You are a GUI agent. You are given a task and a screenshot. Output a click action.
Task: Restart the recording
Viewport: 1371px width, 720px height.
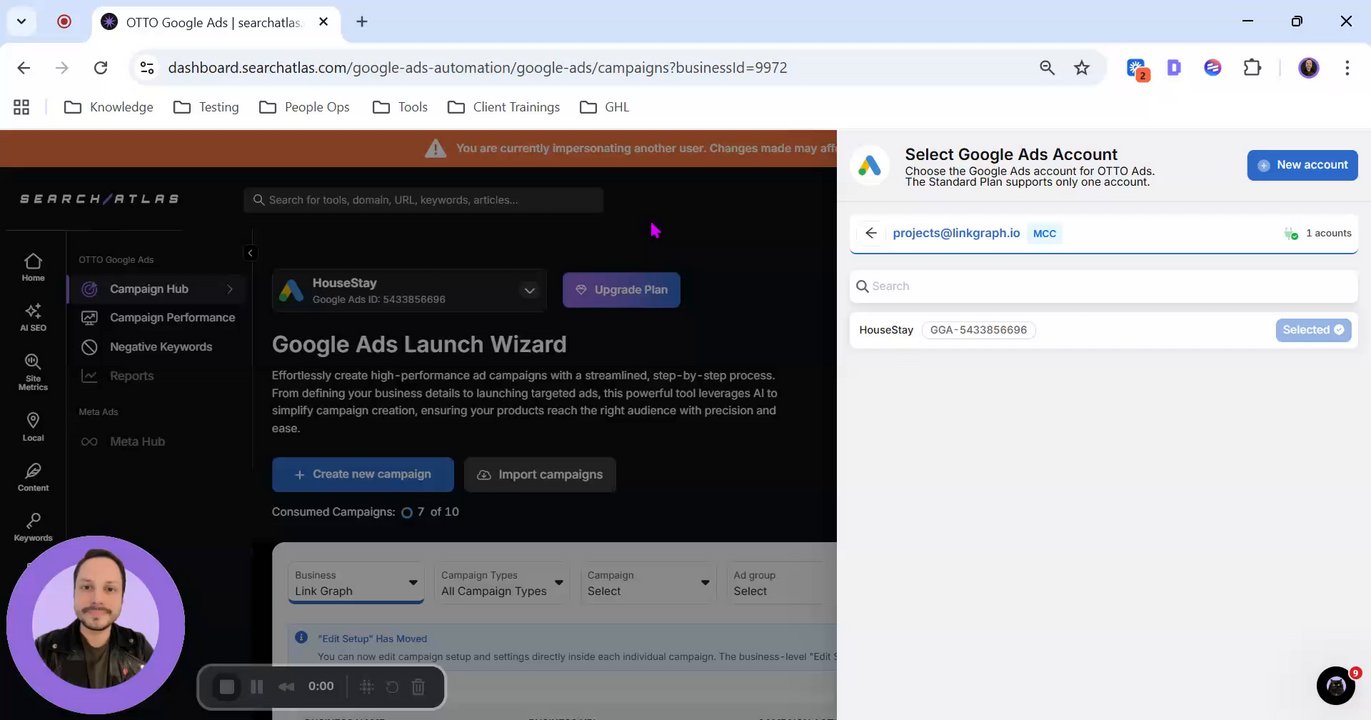[392, 687]
